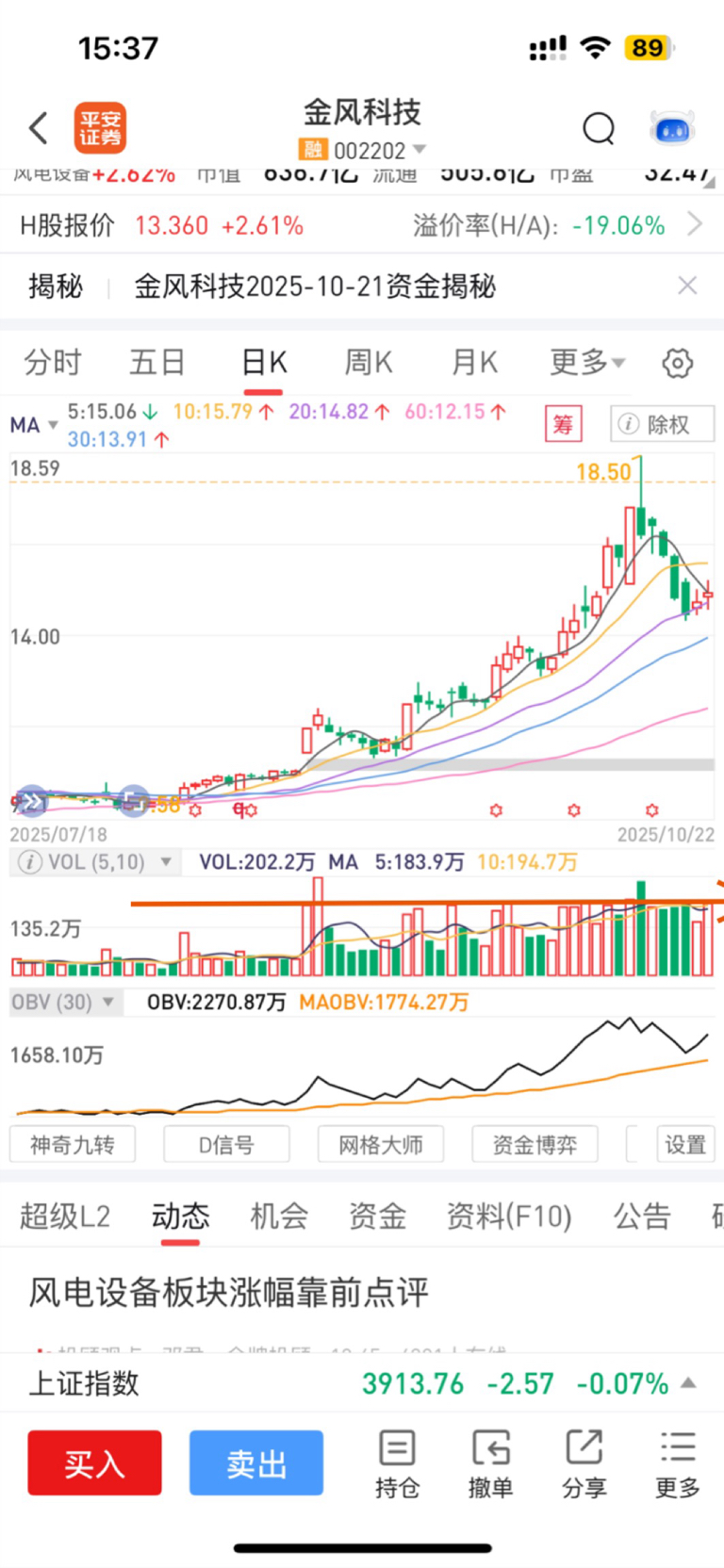
Task: Select the D信号 indicator button
Action: 226,1144
